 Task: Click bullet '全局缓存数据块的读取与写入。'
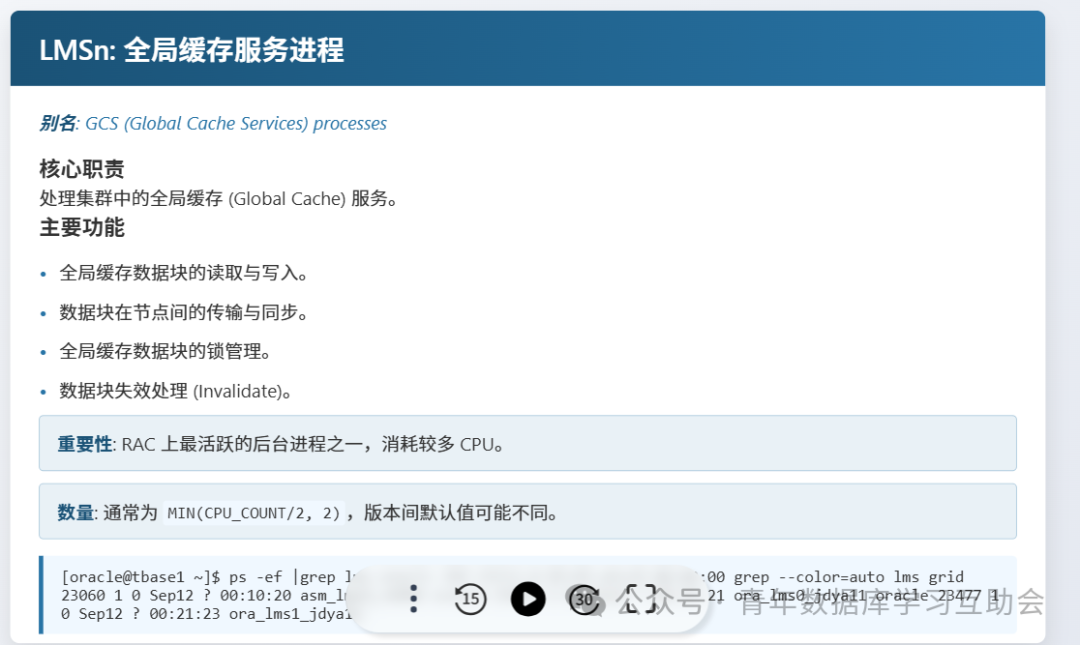click(x=183, y=273)
